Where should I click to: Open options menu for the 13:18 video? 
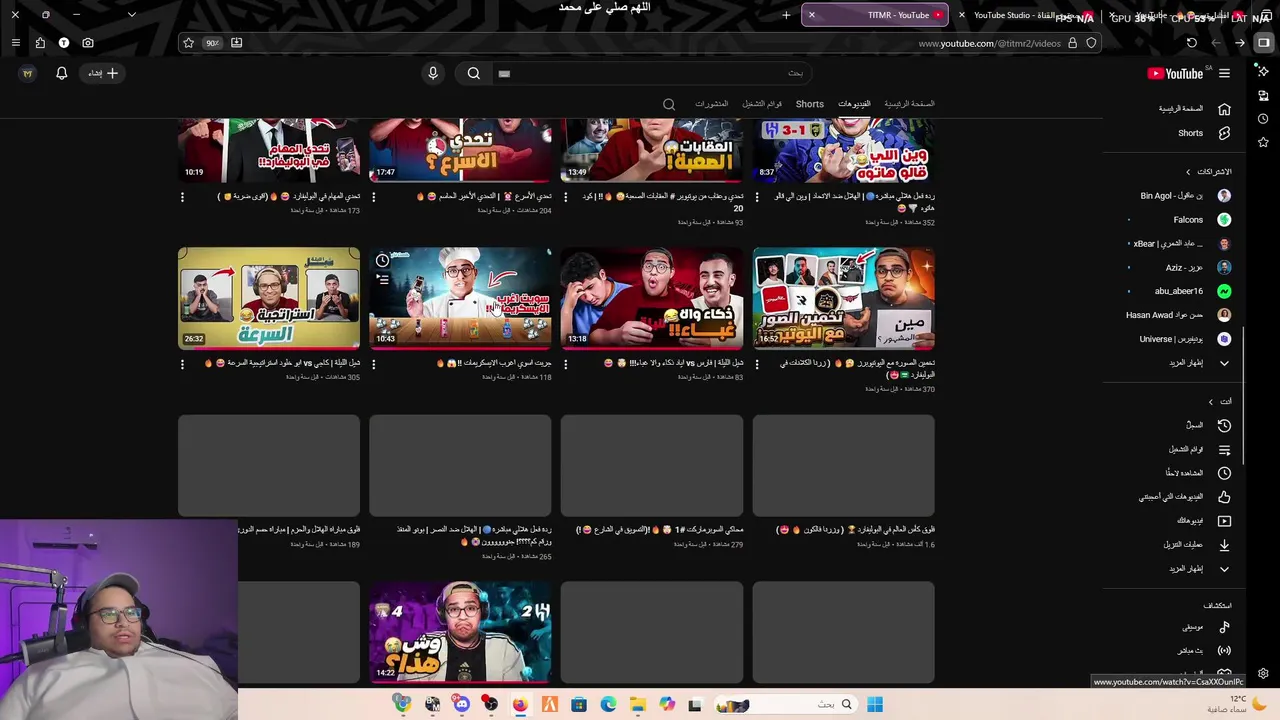566,364
